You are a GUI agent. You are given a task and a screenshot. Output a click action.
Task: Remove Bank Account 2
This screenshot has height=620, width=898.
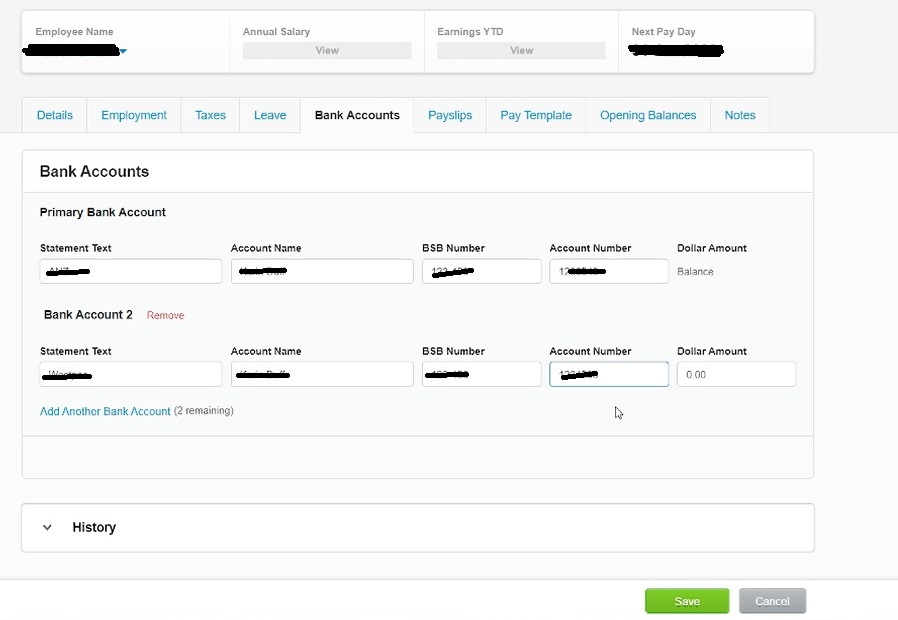point(165,315)
